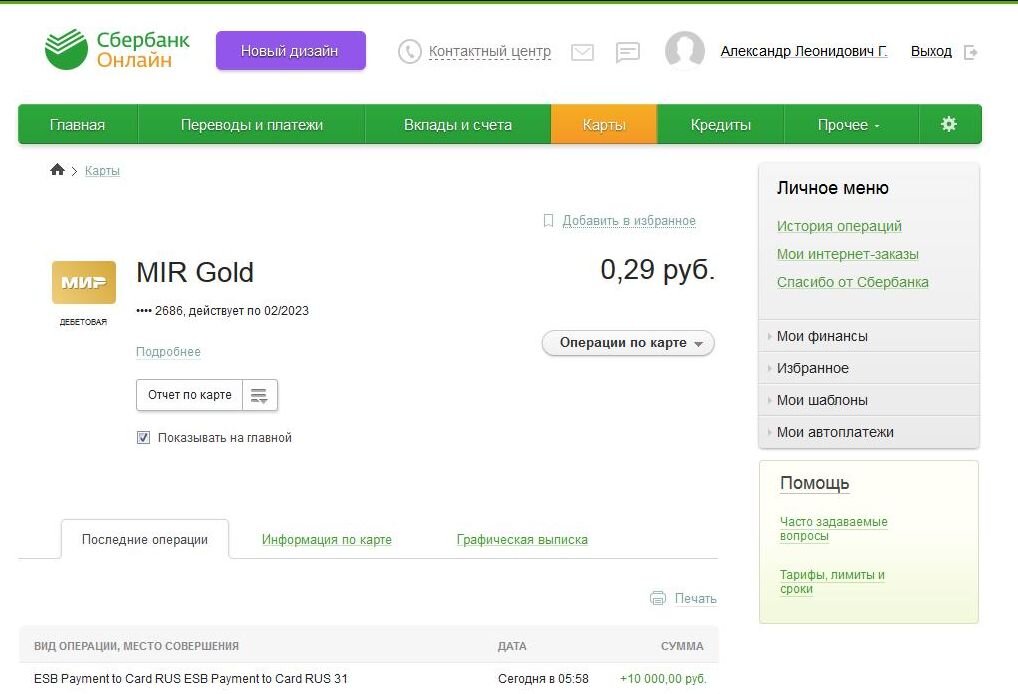Switch to Графическая выписка tab
Image resolution: width=1018 pixels, height=694 pixels.
522,539
